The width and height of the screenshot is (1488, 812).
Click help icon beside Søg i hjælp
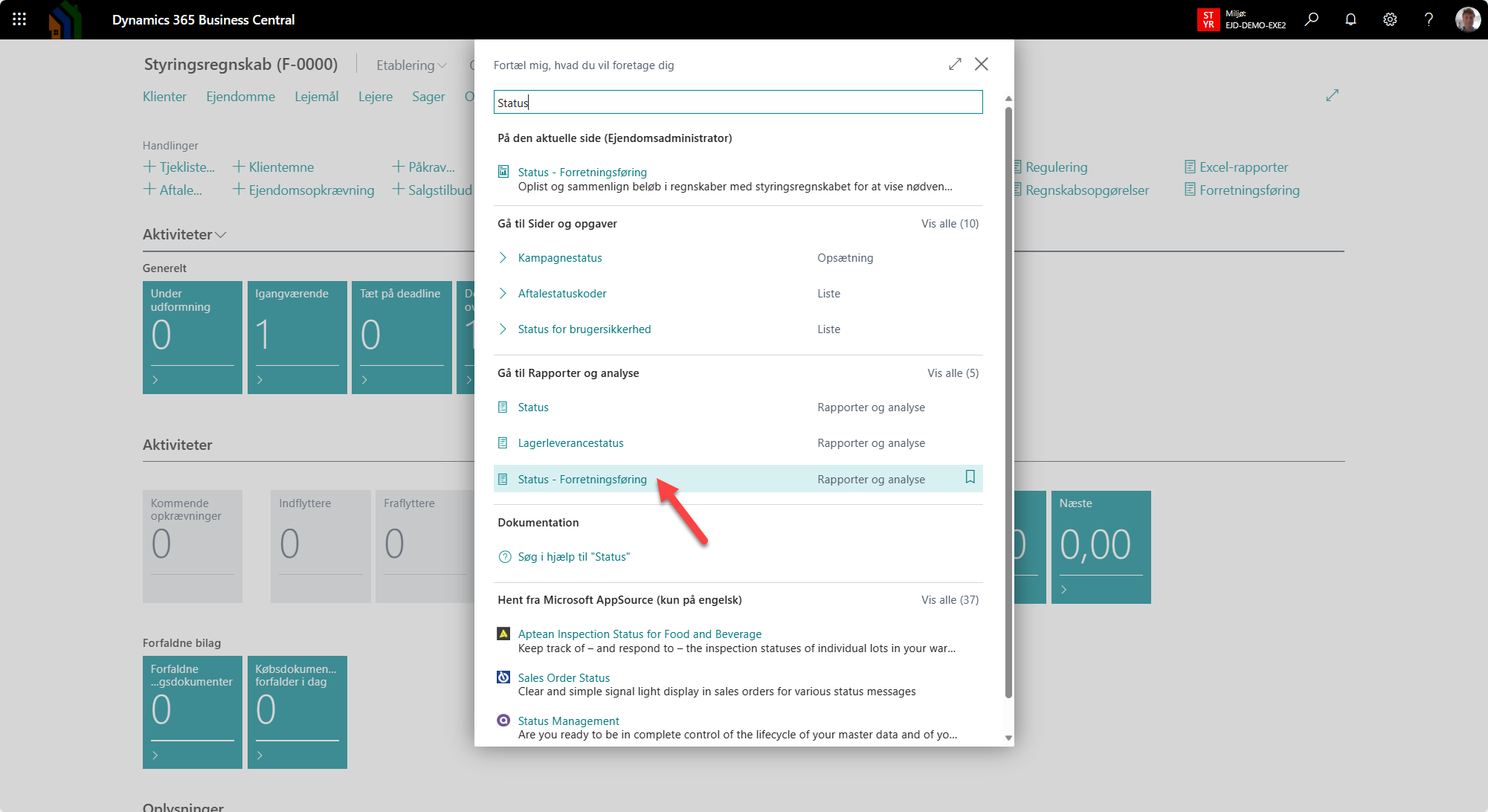pos(505,557)
